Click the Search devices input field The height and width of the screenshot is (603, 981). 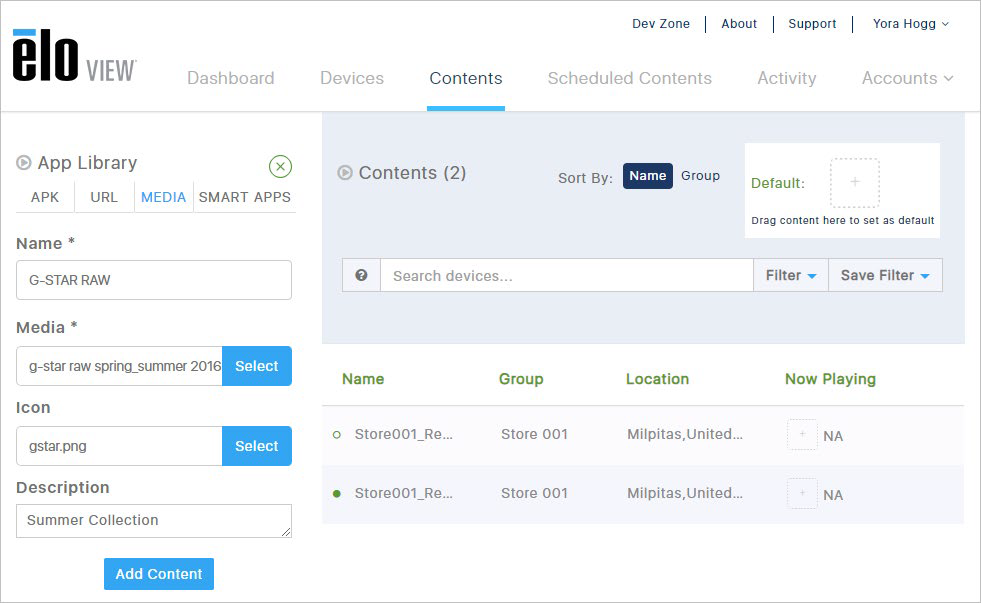click(567, 275)
